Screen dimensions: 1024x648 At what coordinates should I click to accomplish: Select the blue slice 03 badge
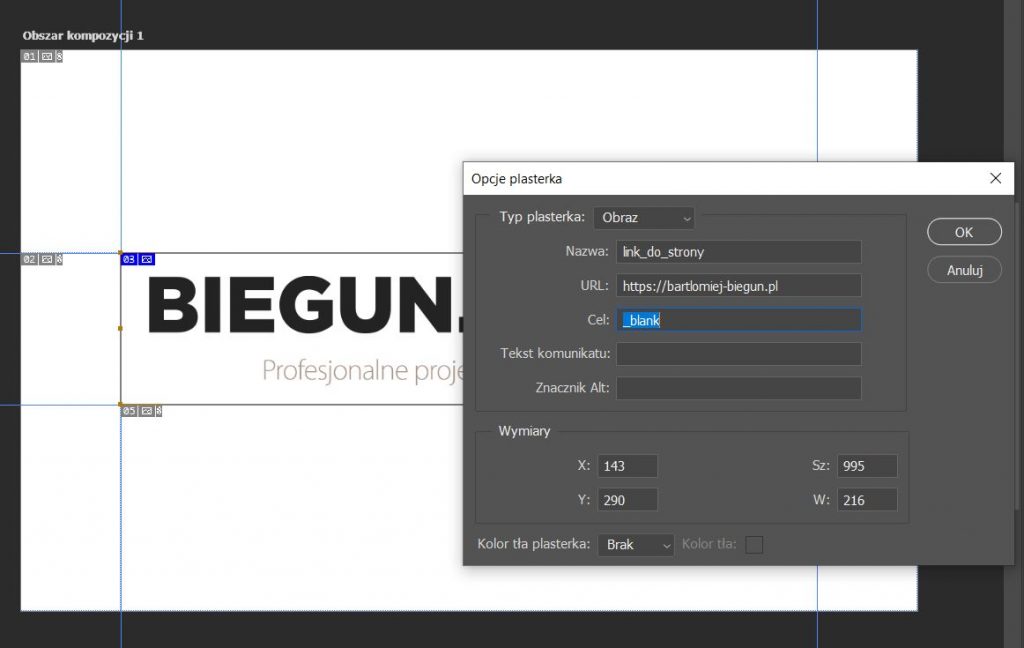(138, 259)
